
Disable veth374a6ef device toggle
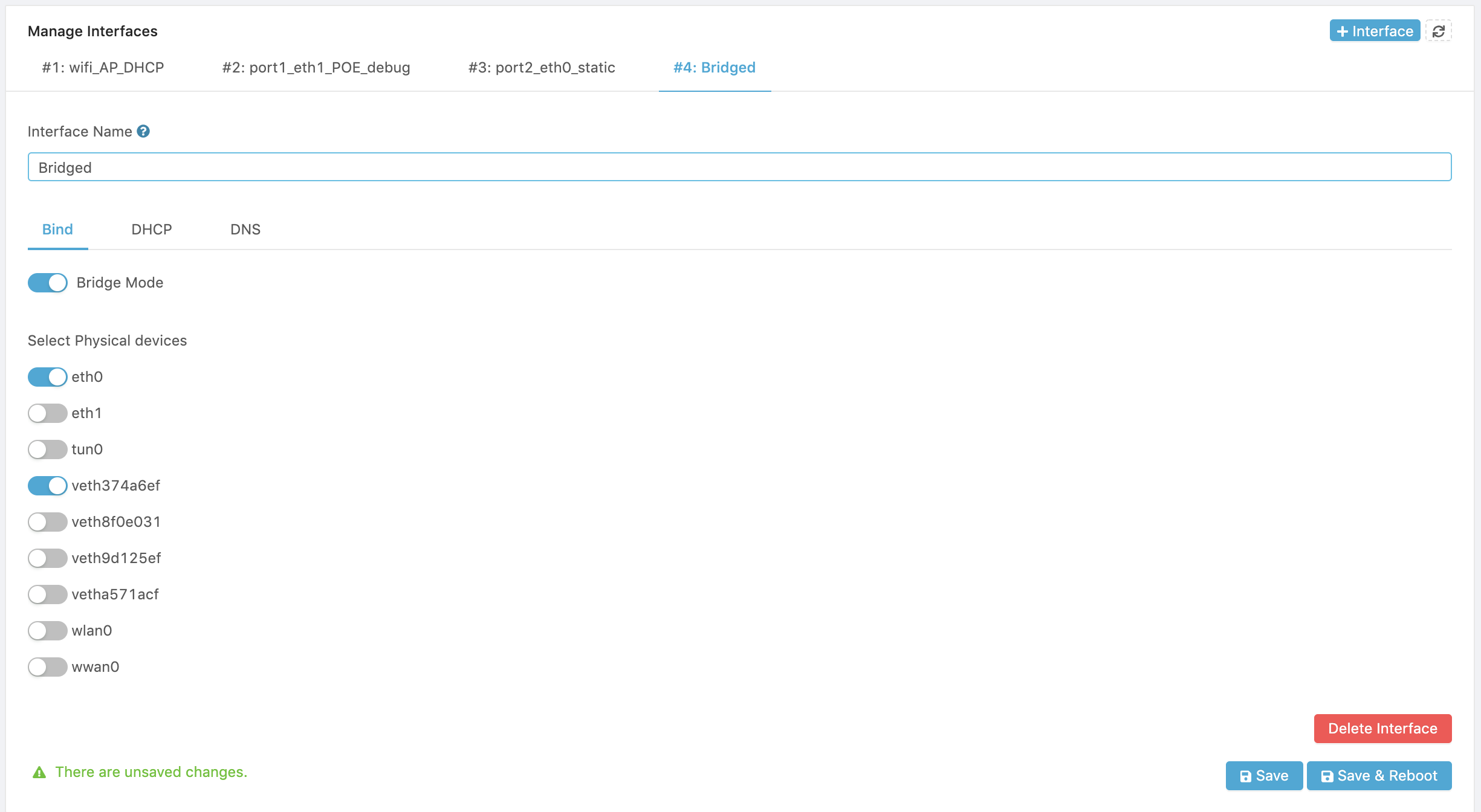[47, 485]
